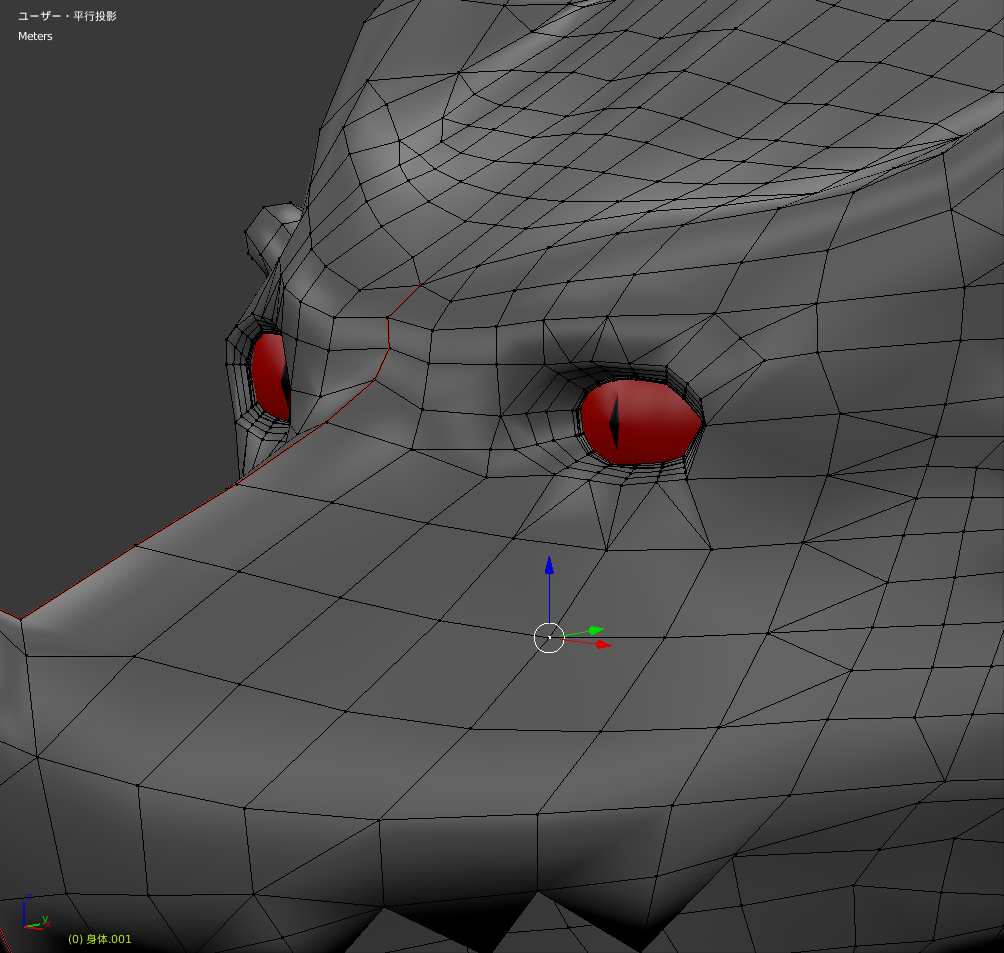The image size is (1004, 953).
Task: Click the red X-axis manipulator arrow
Action: pos(602,645)
